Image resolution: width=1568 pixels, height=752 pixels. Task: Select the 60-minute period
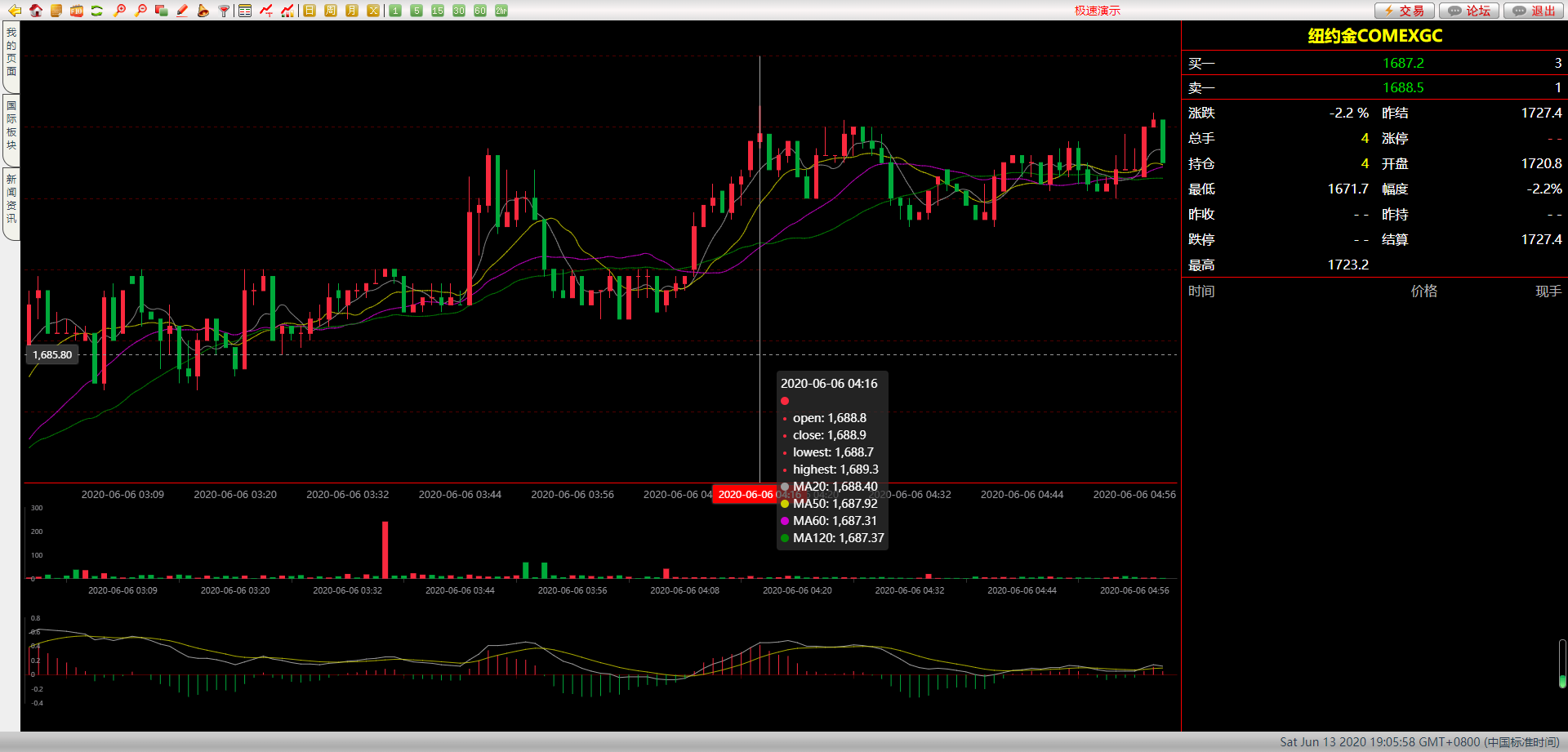click(480, 11)
